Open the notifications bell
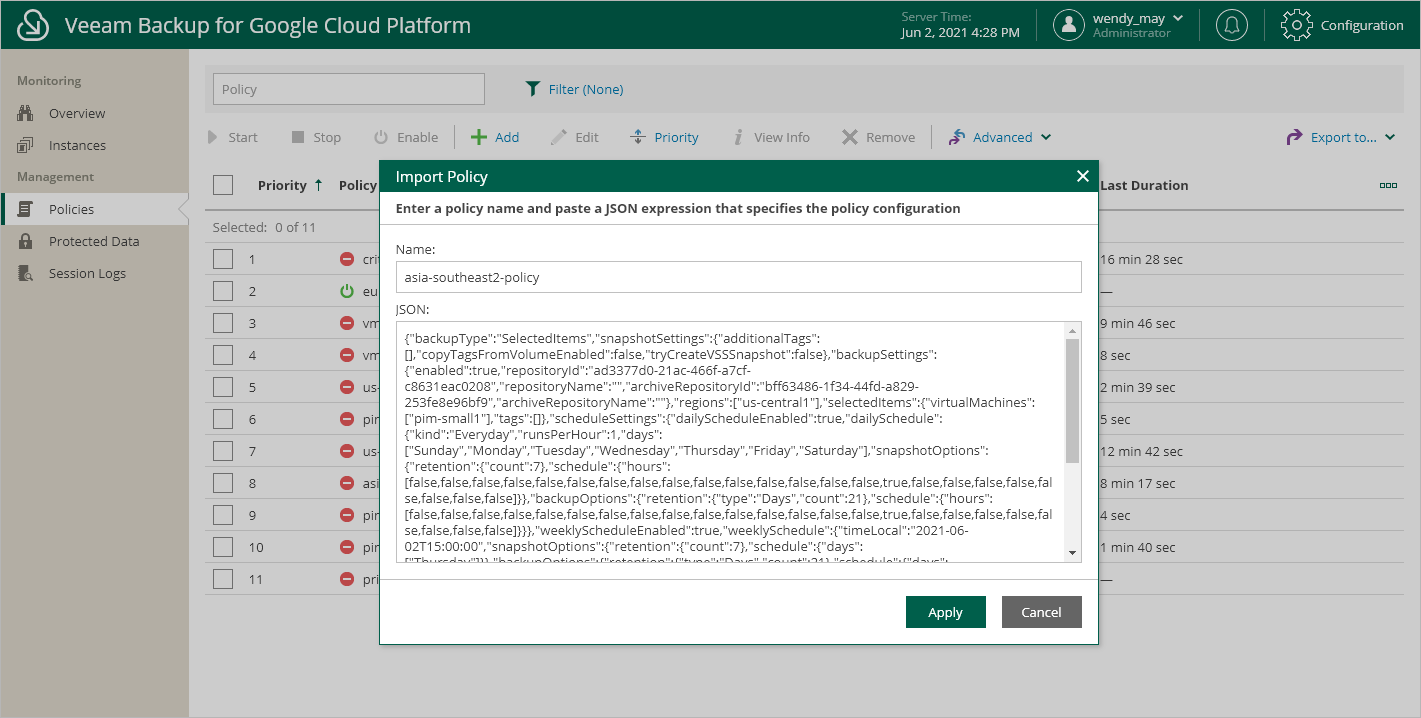Screen dimensions: 1421x718 coord(1231,25)
